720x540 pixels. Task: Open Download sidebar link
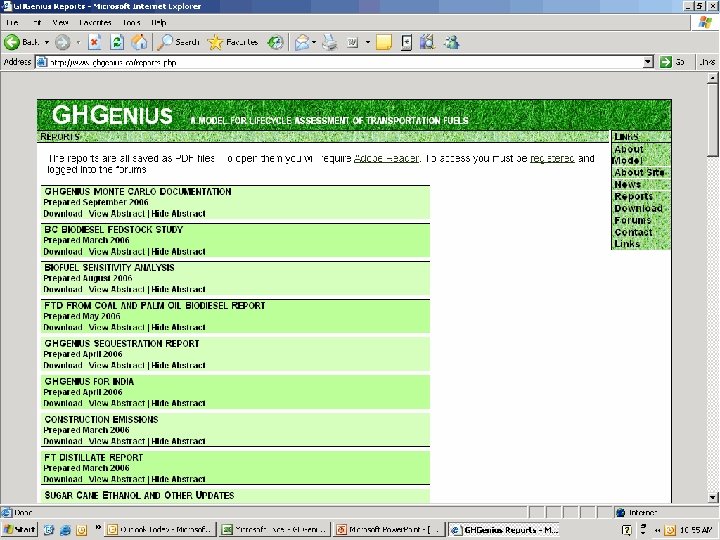[638, 208]
